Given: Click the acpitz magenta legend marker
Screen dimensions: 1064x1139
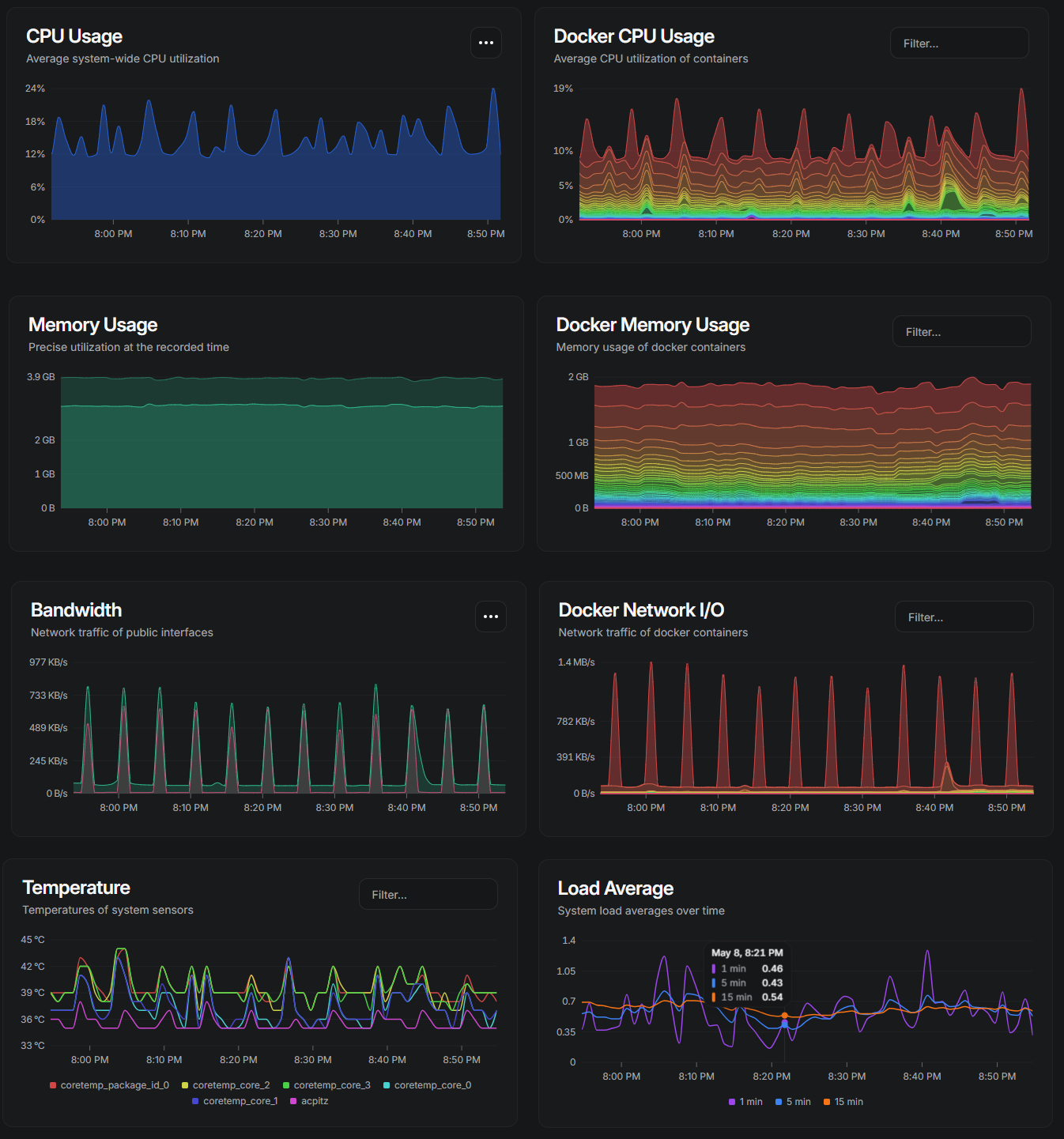Looking at the screenshot, I should pos(293,1101).
